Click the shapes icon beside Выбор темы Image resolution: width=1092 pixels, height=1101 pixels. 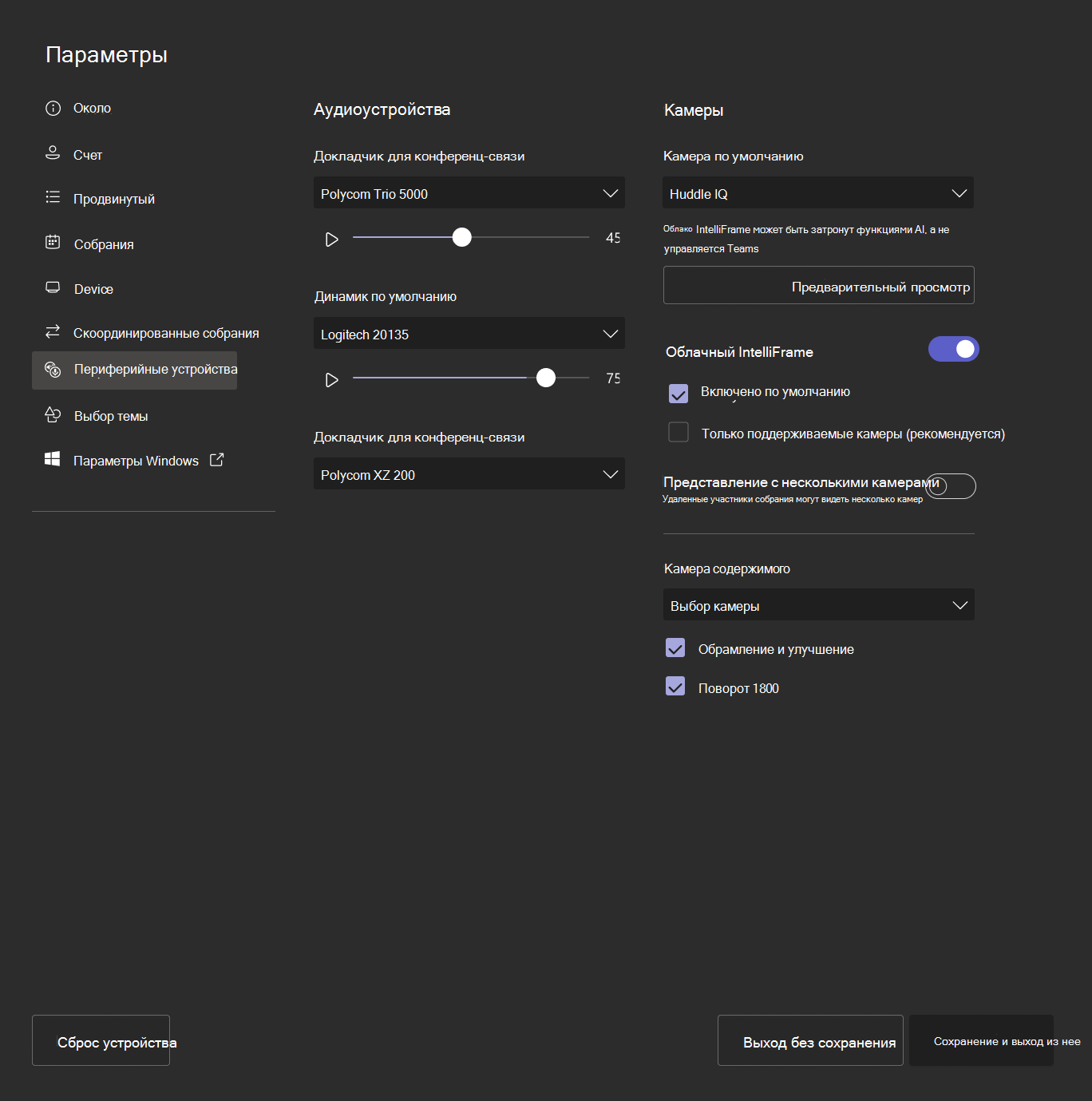tap(53, 414)
